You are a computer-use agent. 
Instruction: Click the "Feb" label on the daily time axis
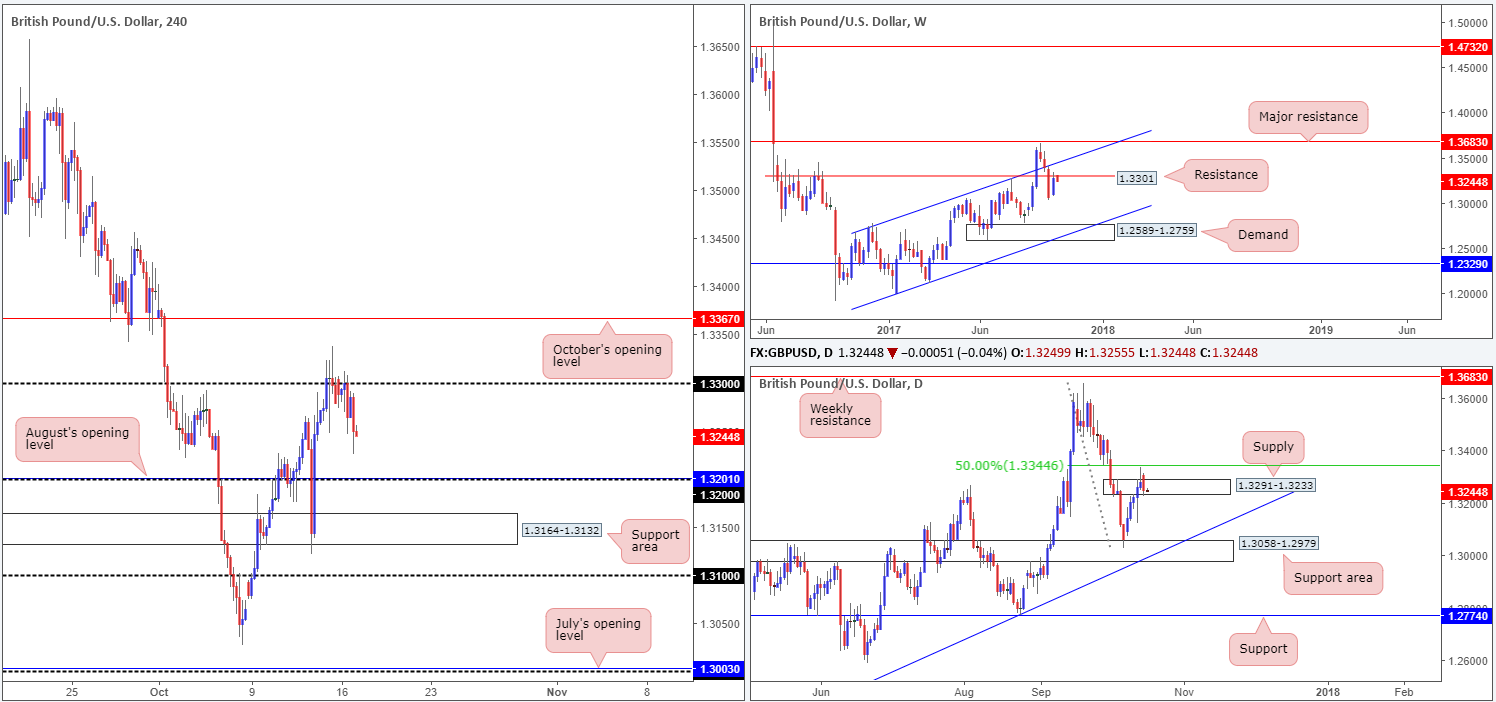click(1403, 690)
